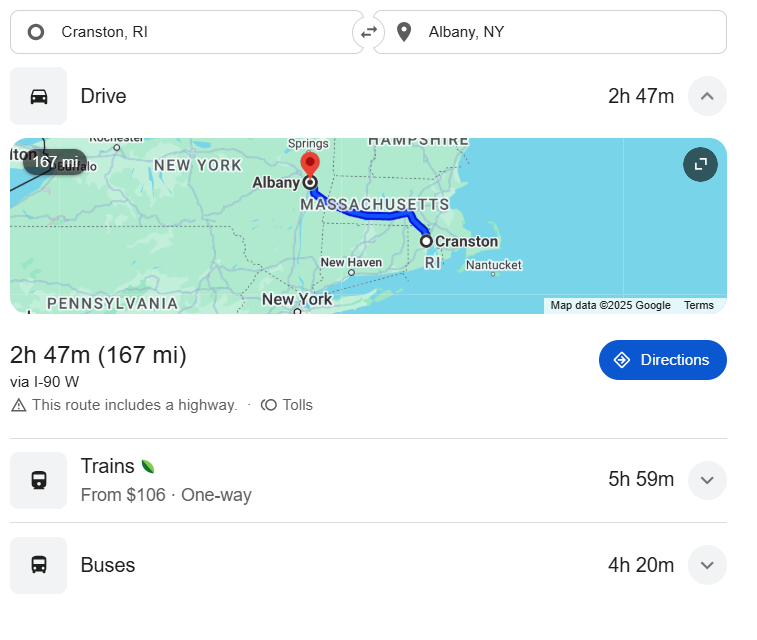Click the red Albany destination pin
757x640 pixels.
coord(310,165)
